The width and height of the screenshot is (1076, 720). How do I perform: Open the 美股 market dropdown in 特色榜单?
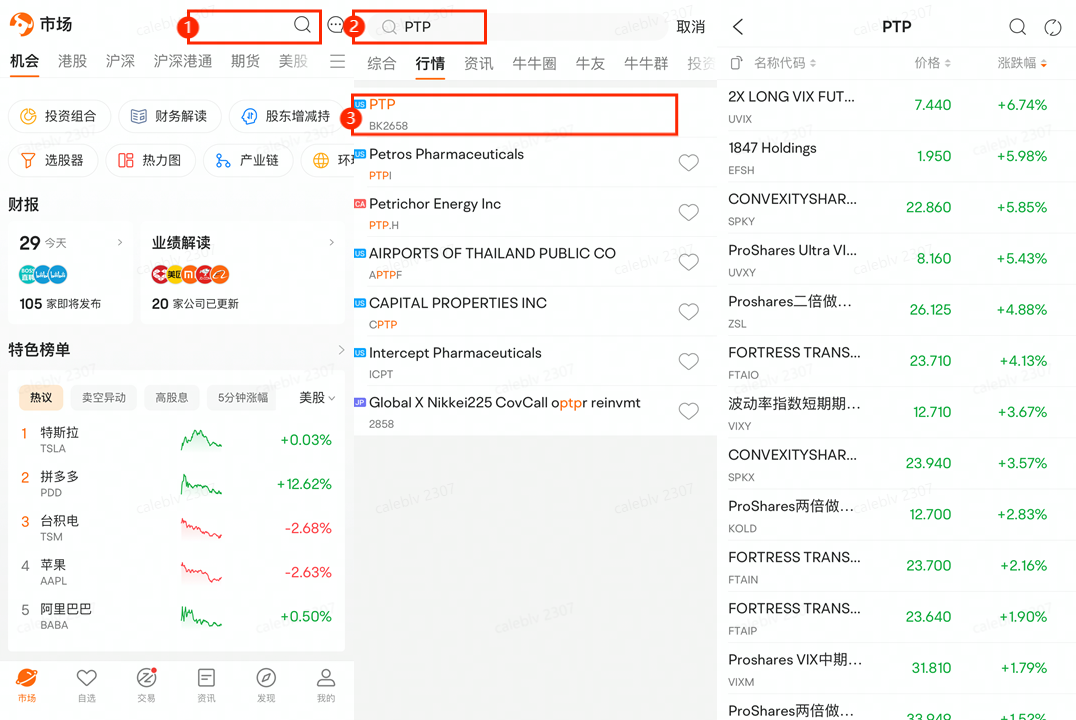click(x=317, y=398)
